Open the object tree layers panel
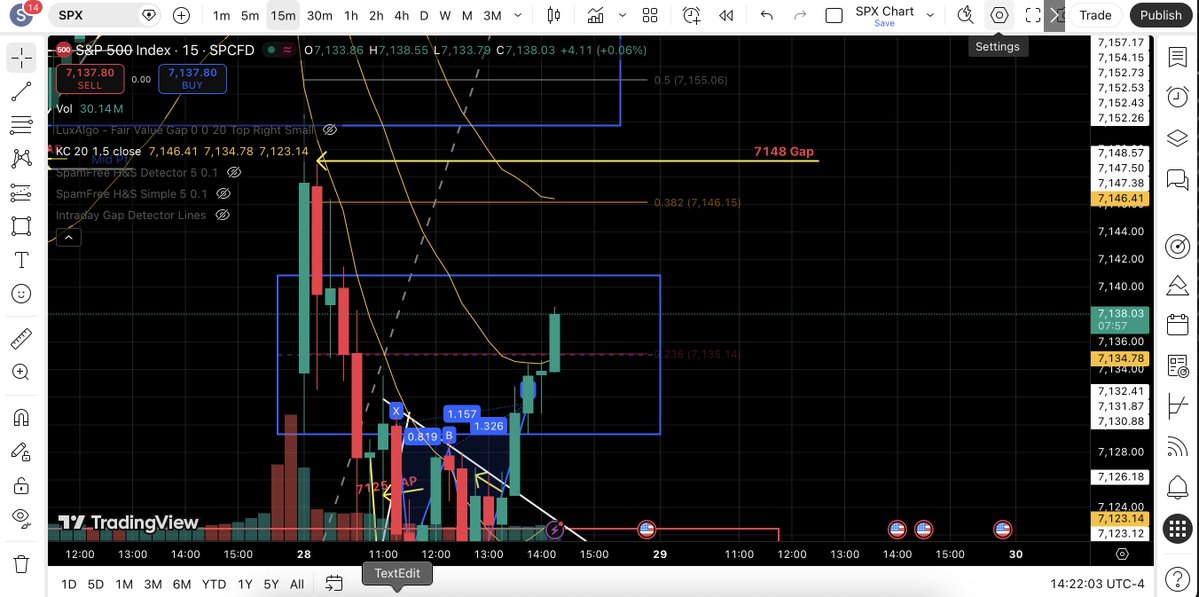This screenshot has width=1199, height=597. (1177, 138)
